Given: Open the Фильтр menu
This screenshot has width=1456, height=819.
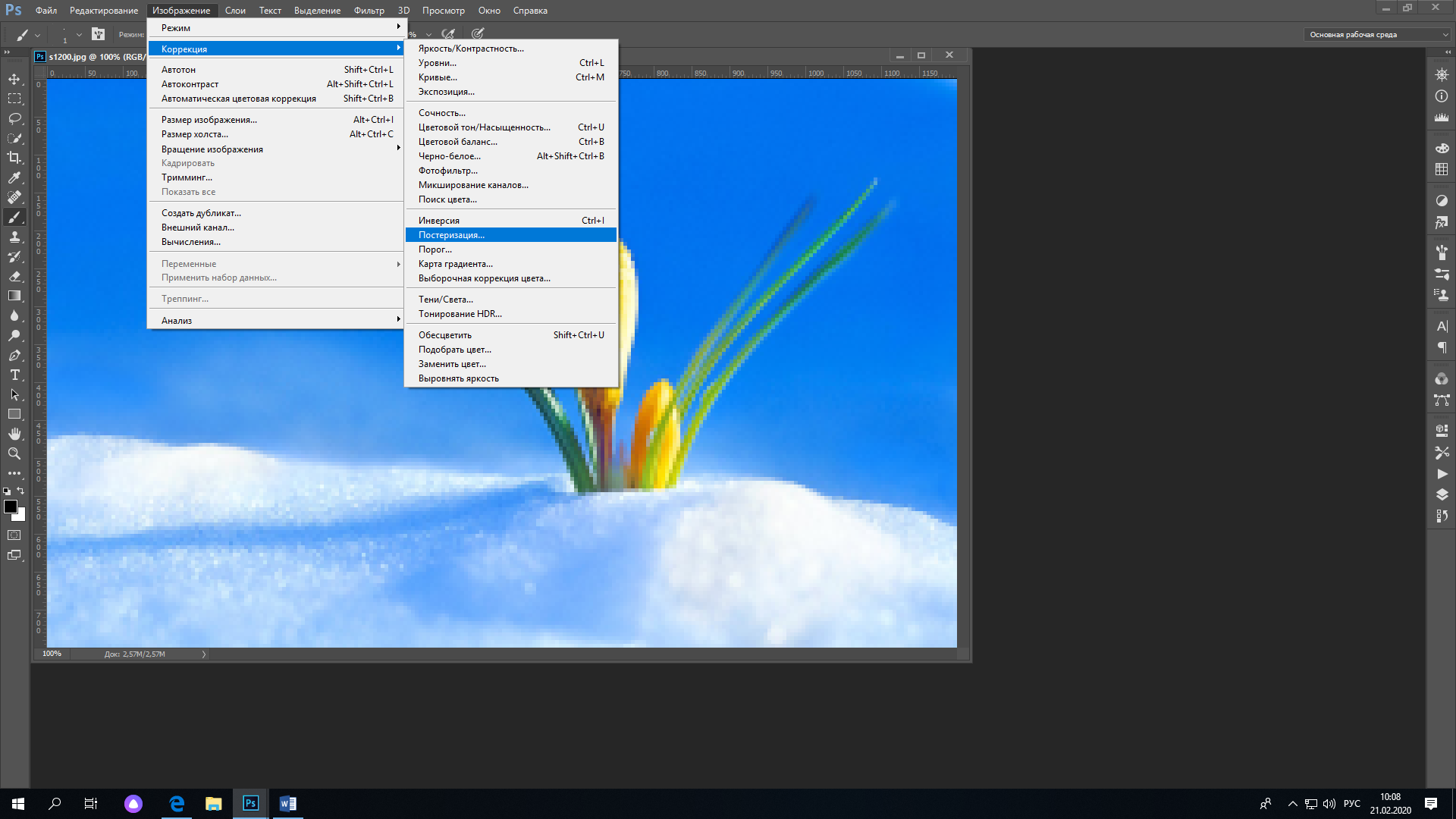Looking at the screenshot, I should coord(369,11).
